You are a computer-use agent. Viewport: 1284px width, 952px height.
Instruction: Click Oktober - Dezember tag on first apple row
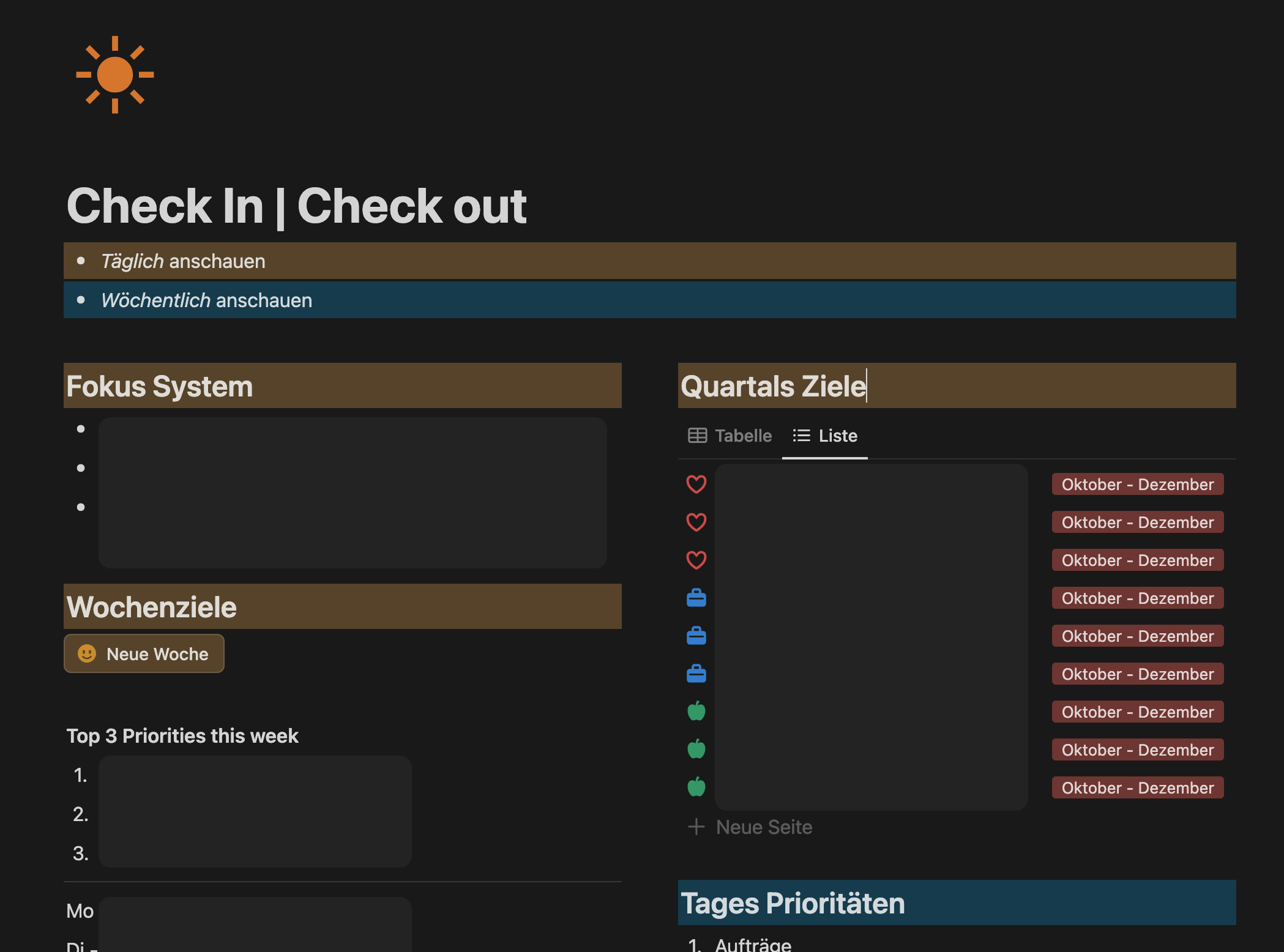tap(1138, 712)
